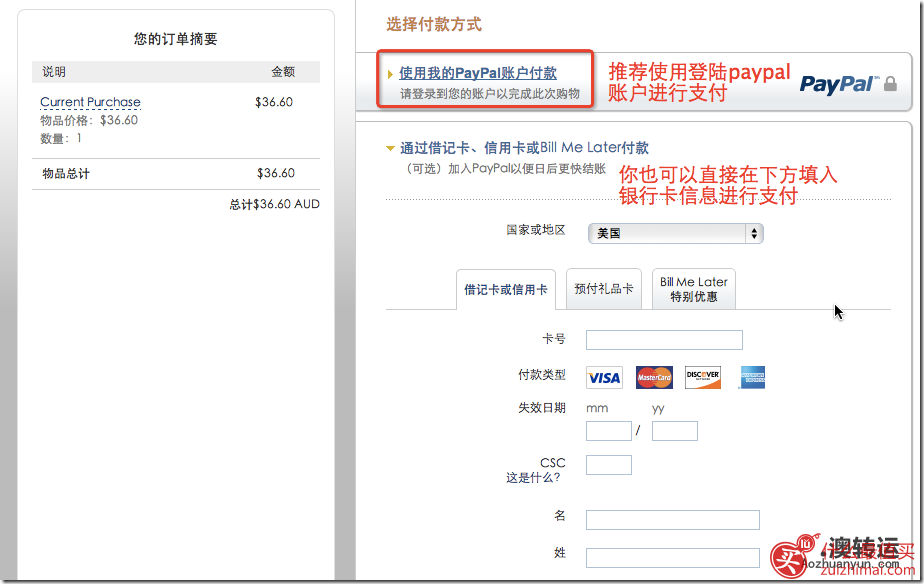Switch to the 预付礼品卡 tab
Image resolution: width=924 pixels, height=584 pixels.
(x=603, y=289)
